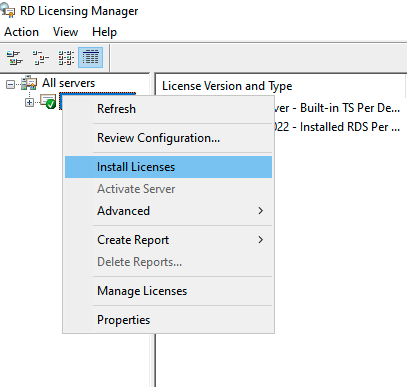This screenshot has height=387, width=407.
Task: Collapse the All servers tree node
Action: pyautogui.click(x=10, y=84)
